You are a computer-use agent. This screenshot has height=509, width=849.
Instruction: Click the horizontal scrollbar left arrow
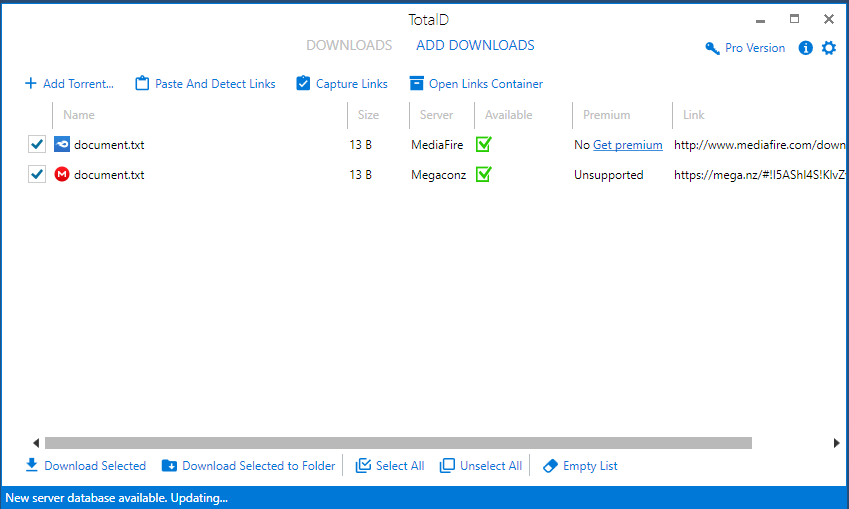(36, 443)
